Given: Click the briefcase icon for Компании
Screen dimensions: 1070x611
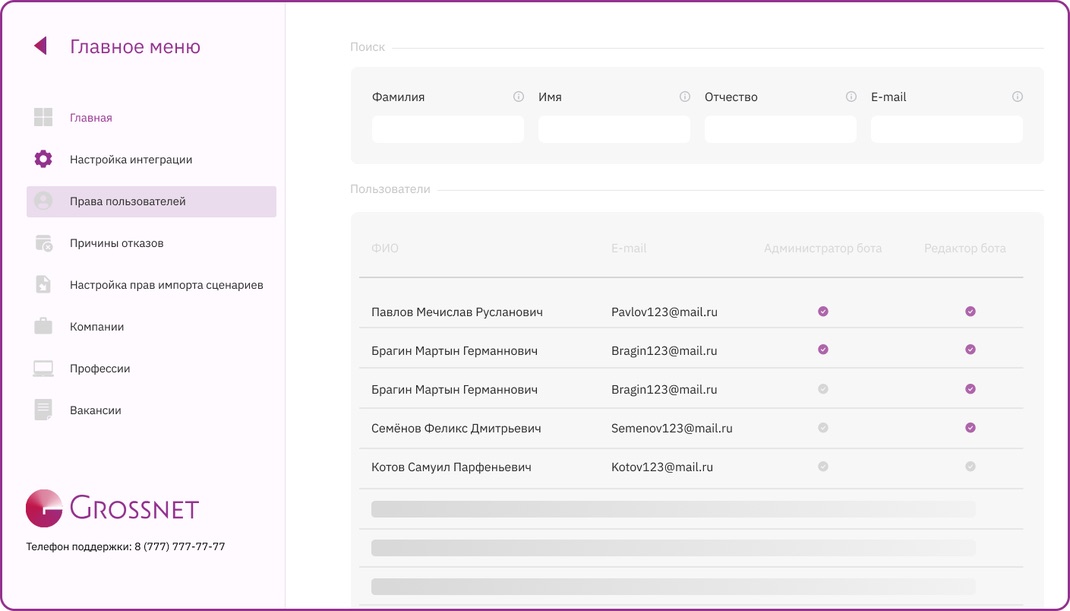Looking at the screenshot, I should [x=43, y=326].
